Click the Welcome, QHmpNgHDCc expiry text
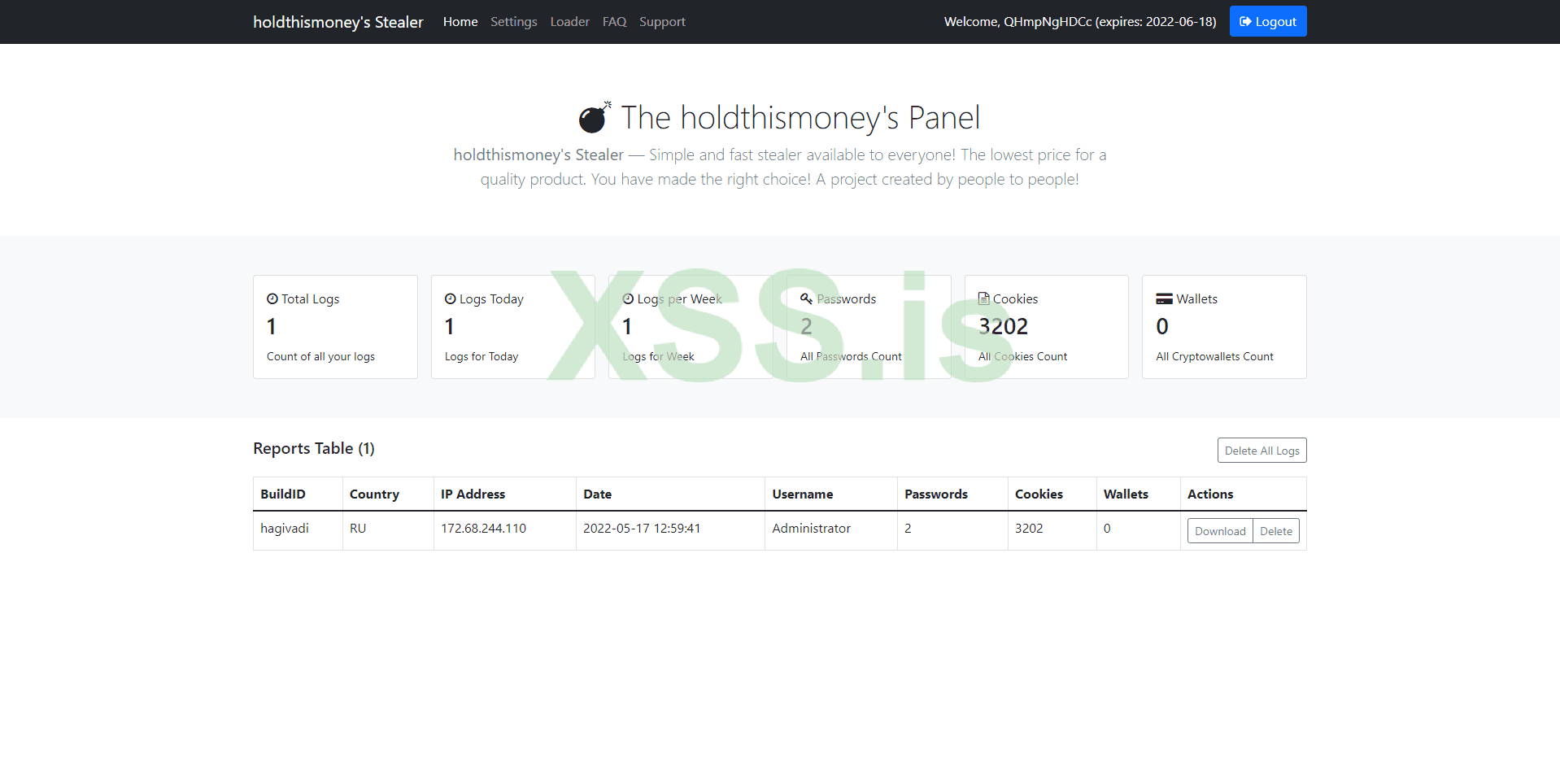The width and height of the screenshot is (1560, 784). (1080, 22)
